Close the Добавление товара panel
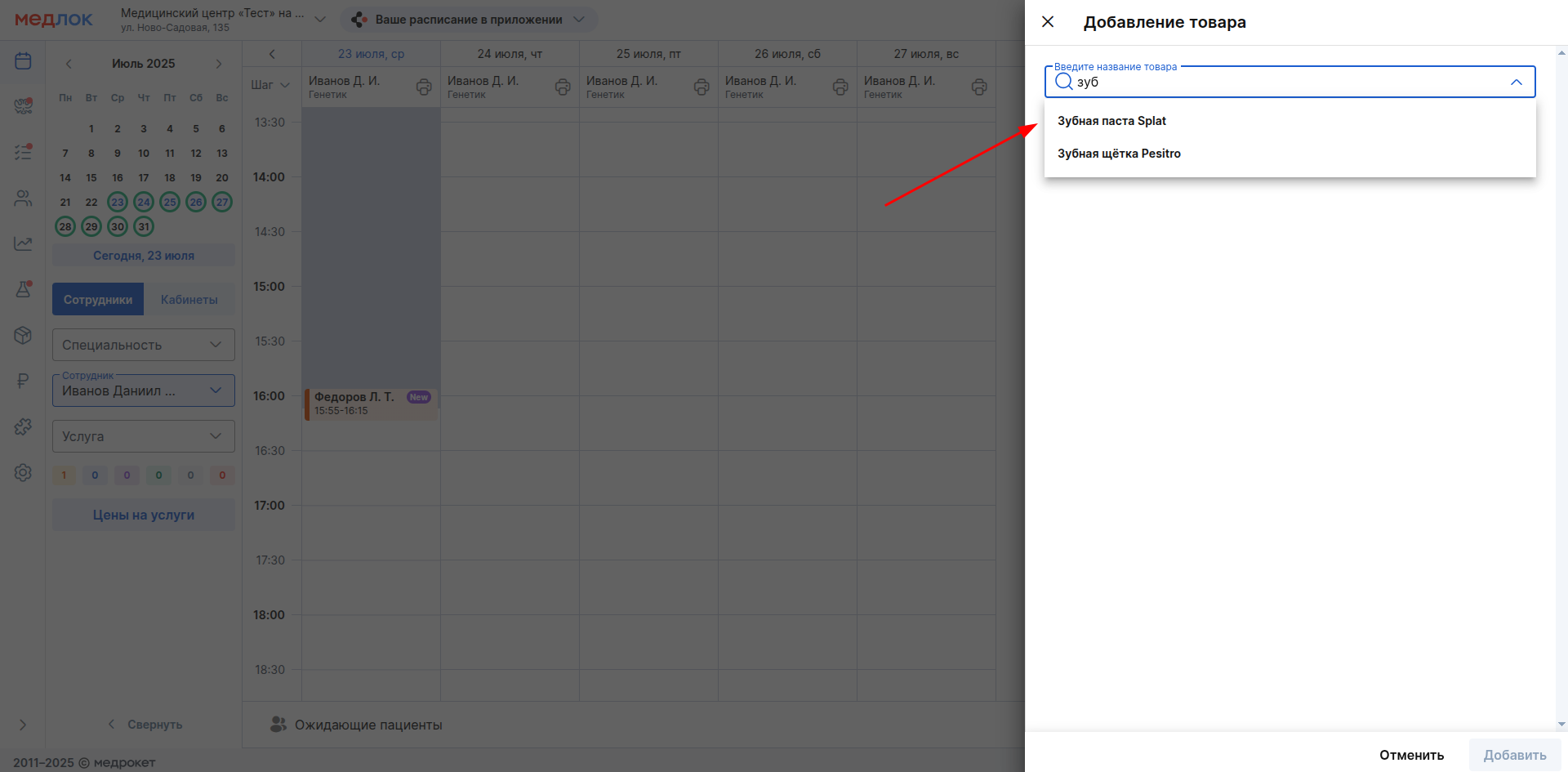 pyautogui.click(x=1048, y=22)
